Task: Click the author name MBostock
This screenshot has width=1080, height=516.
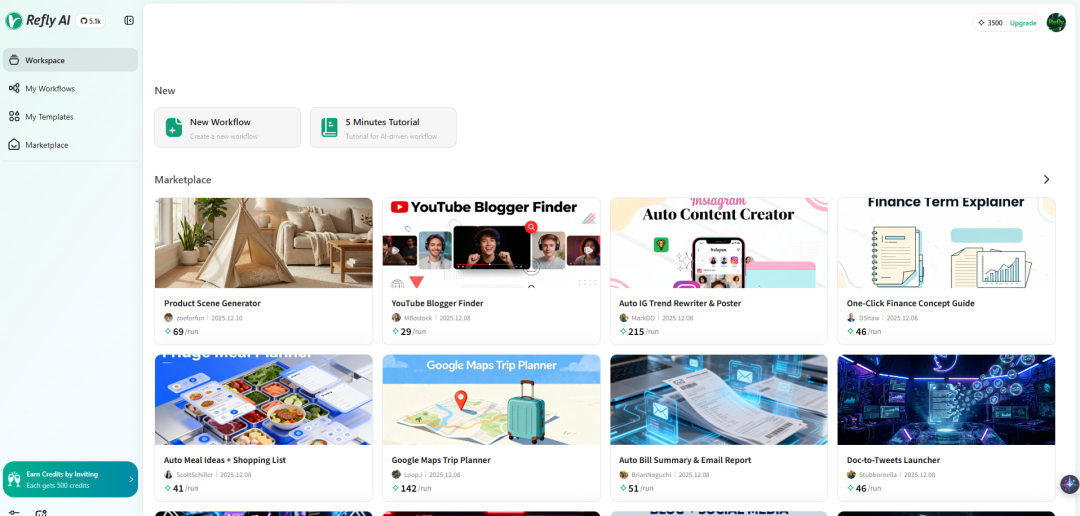Action: pyautogui.click(x=418, y=318)
